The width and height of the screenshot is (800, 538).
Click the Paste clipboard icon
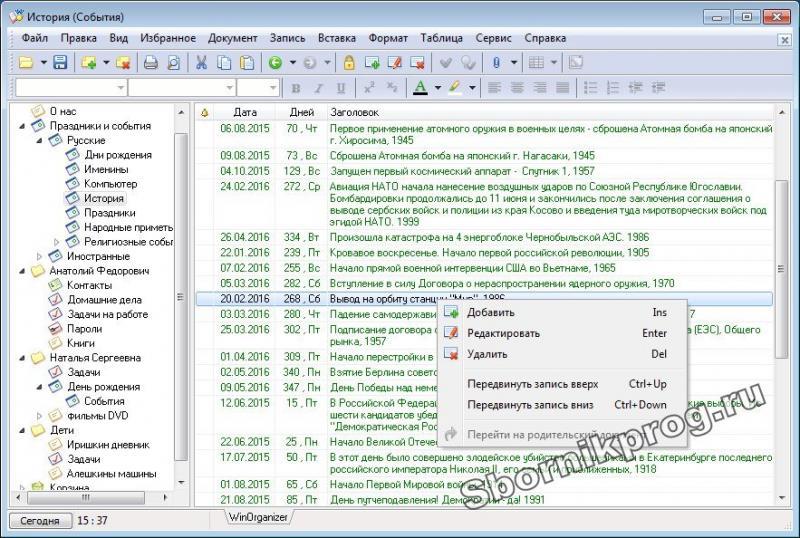tap(245, 63)
